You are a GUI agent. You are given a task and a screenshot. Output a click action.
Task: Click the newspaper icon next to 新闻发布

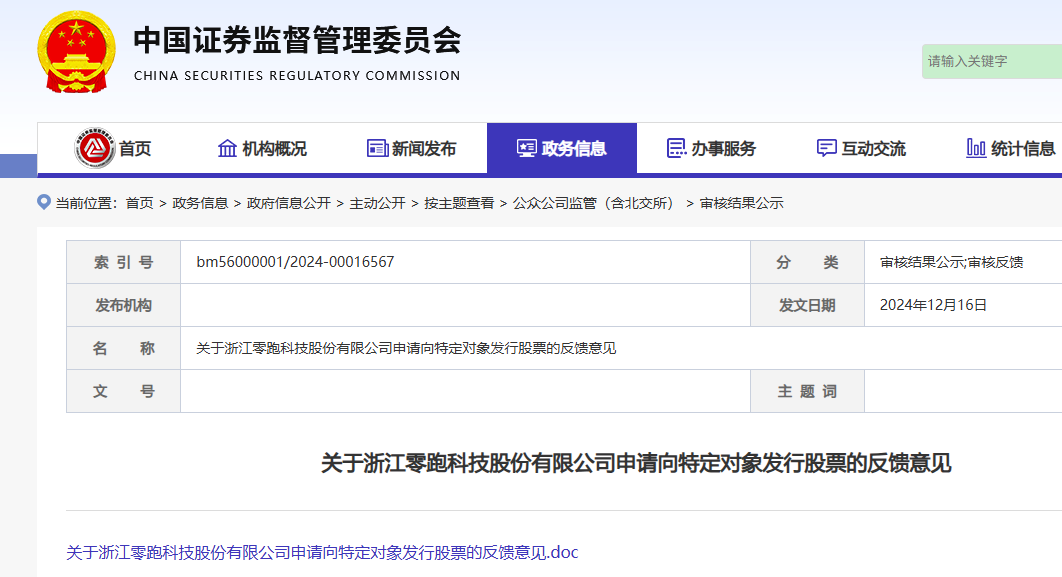[x=377, y=148]
